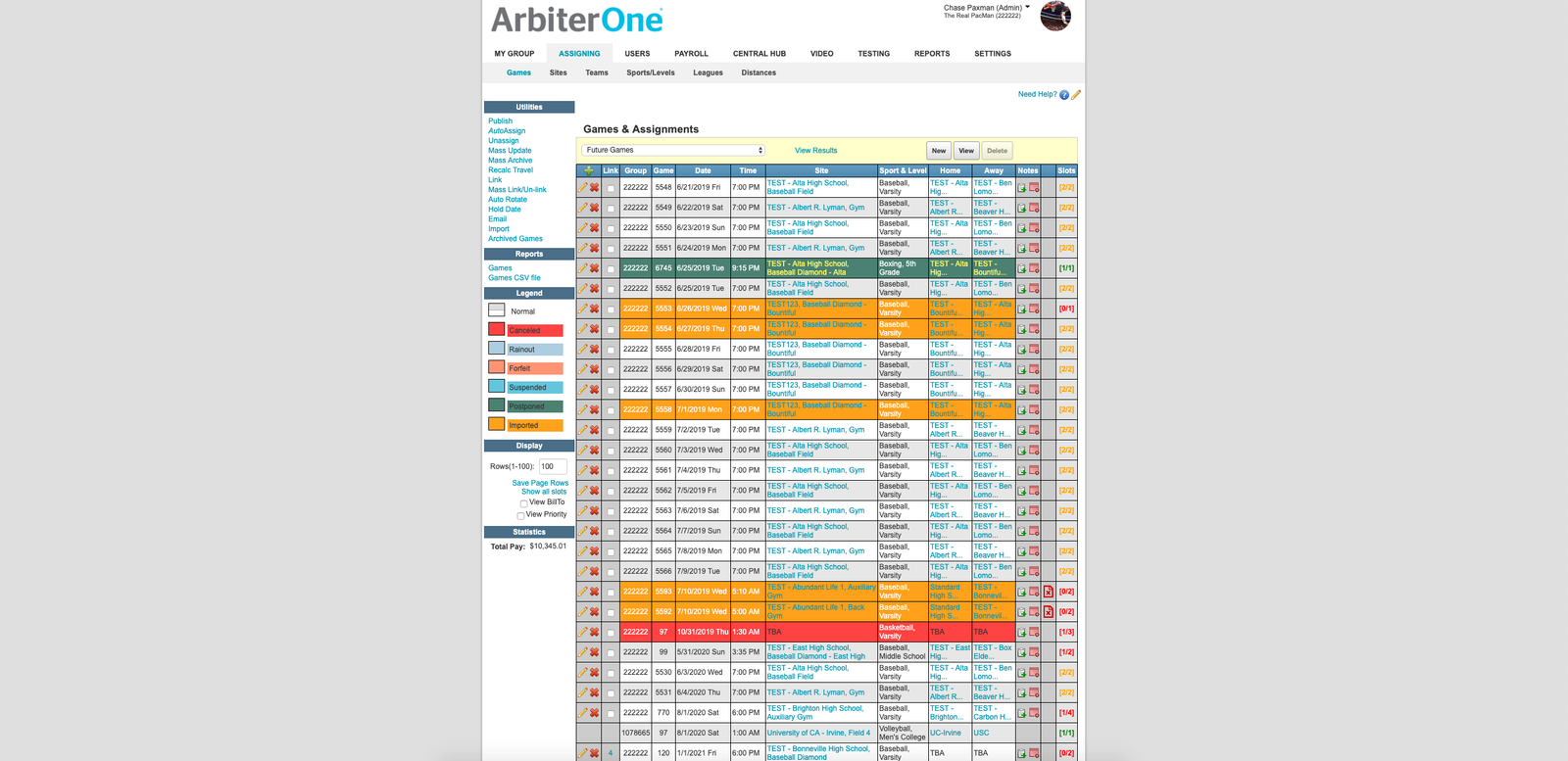Click the ArbiterOne logo
This screenshot has width=1568, height=761.
[577, 20]
